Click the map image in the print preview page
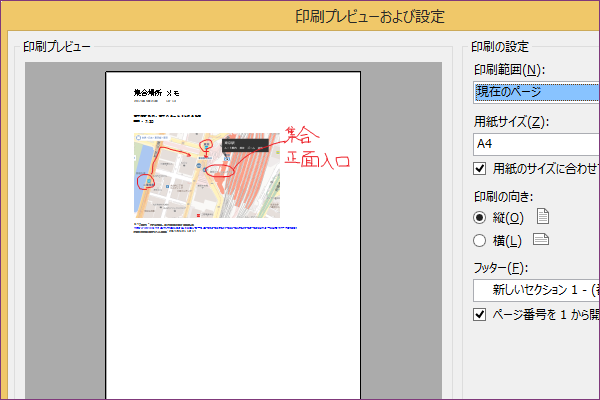 [x=207, y=175]
